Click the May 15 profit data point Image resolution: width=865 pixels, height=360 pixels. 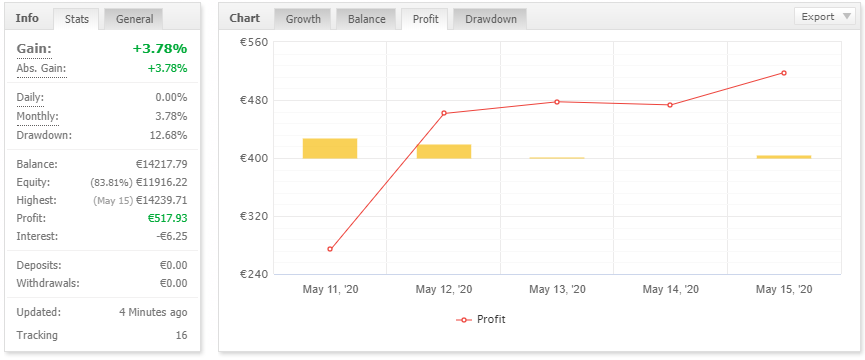coord(784,73)
